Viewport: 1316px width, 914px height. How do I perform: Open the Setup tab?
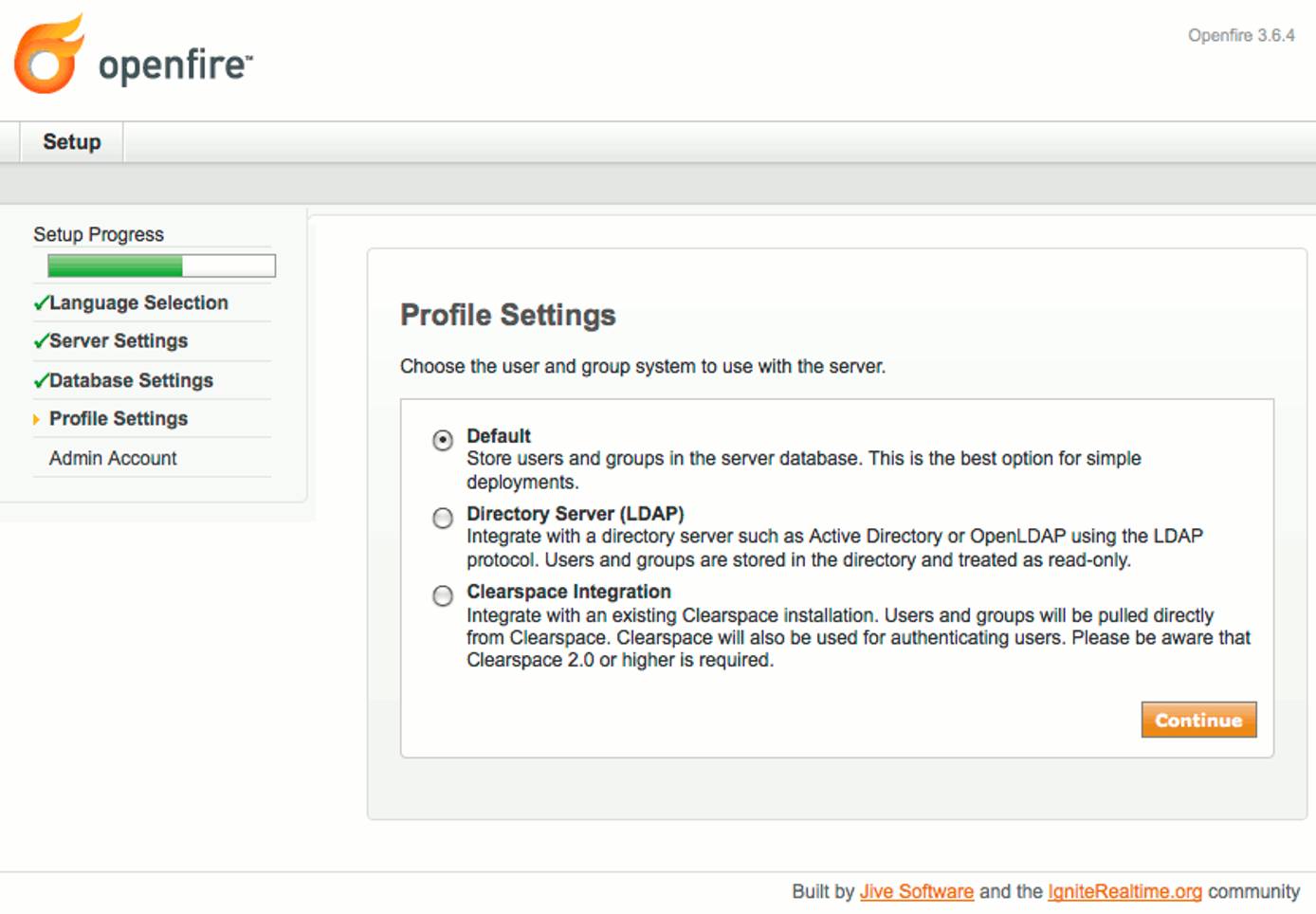tap(70, 140)
